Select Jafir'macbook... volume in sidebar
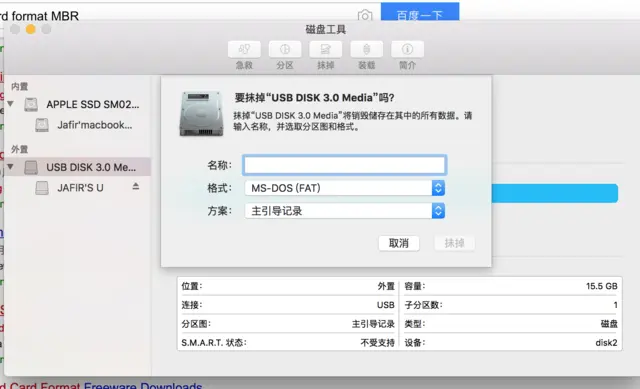The width and height of the screenshot is (640, 389). tap(95, 125)
